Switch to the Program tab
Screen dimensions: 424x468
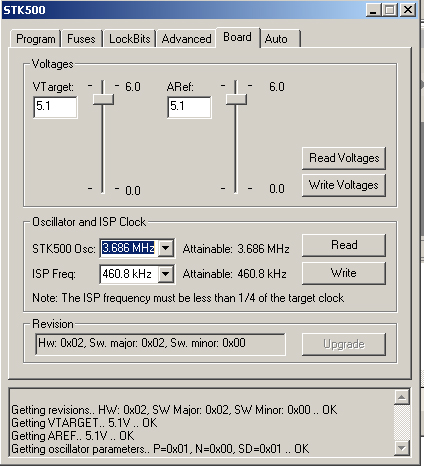tap(36, 39)
